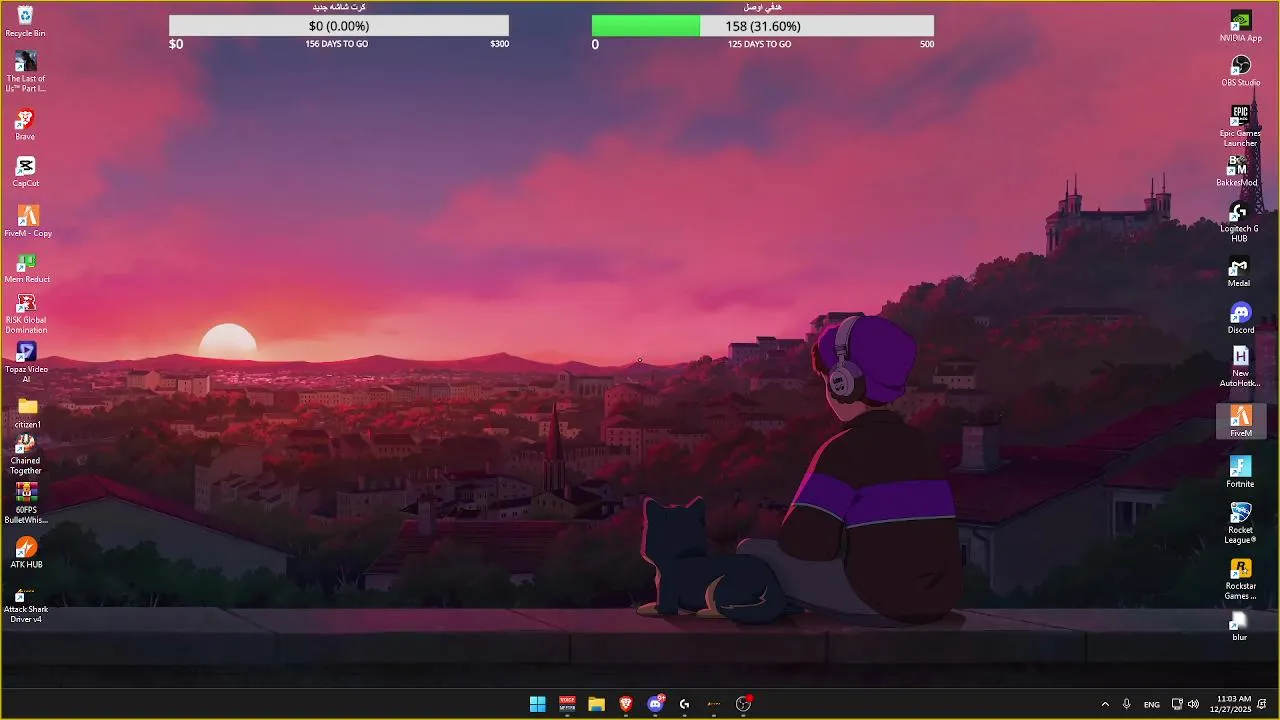Switch the ENG input language
The height and width of the screenshot is (720, 1280).
coord(1152,704)
